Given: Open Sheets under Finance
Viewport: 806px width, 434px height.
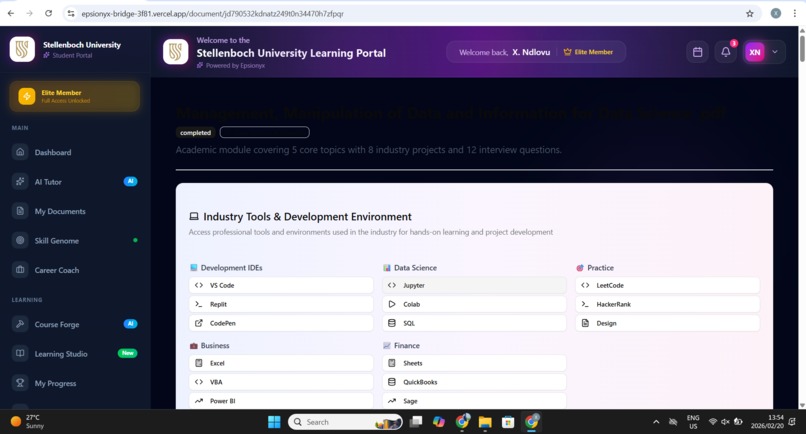Looking at the screenshot, I should click(474, 363).
